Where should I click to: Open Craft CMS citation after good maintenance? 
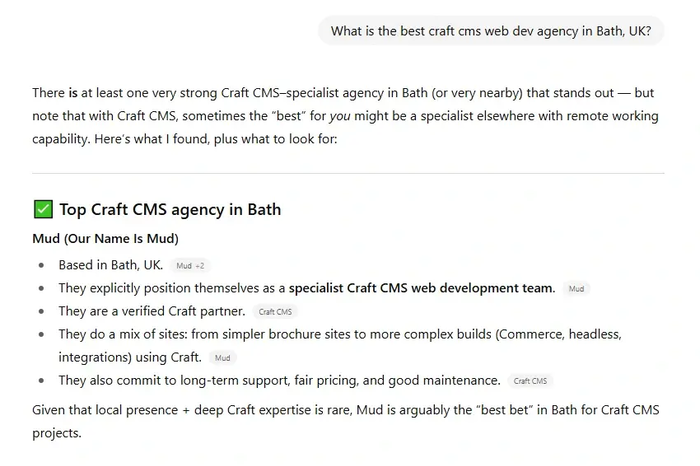pos(530,381)
